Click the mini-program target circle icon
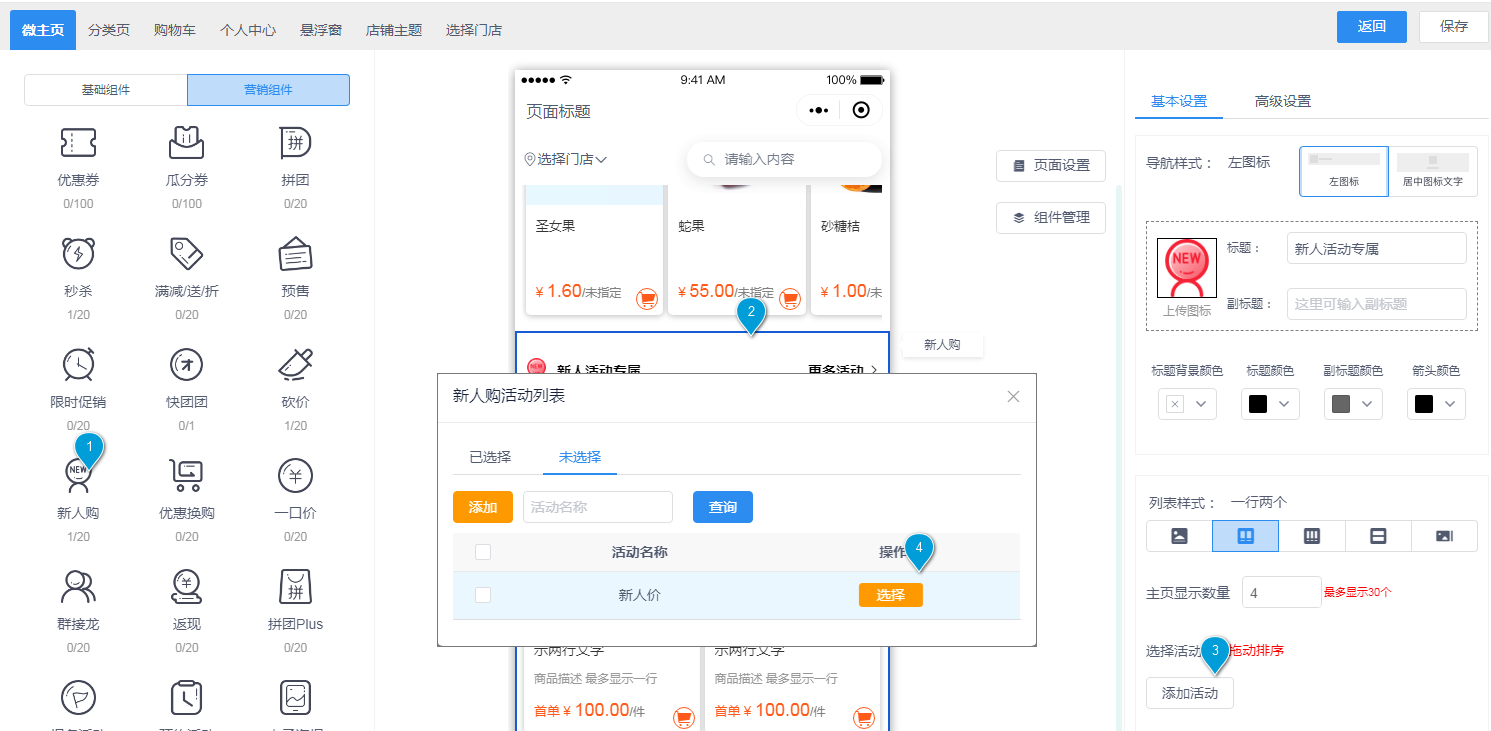Screen dimensions: 1491x731 861,110
